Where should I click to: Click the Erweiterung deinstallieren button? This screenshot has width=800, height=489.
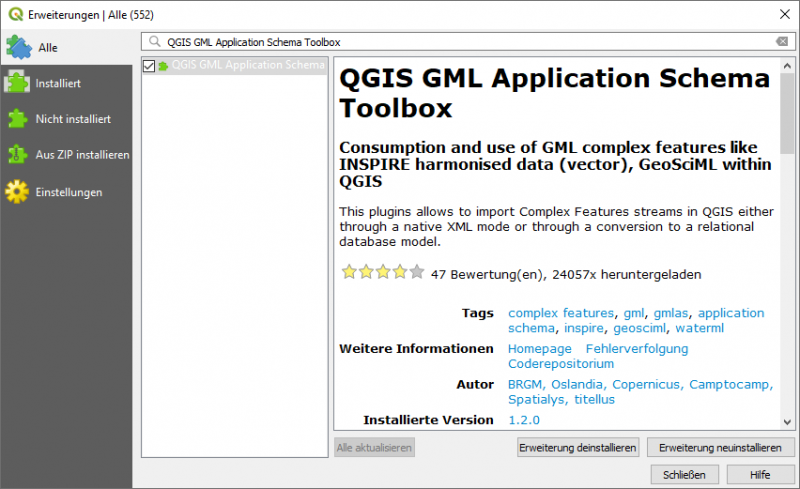(578, 448)
